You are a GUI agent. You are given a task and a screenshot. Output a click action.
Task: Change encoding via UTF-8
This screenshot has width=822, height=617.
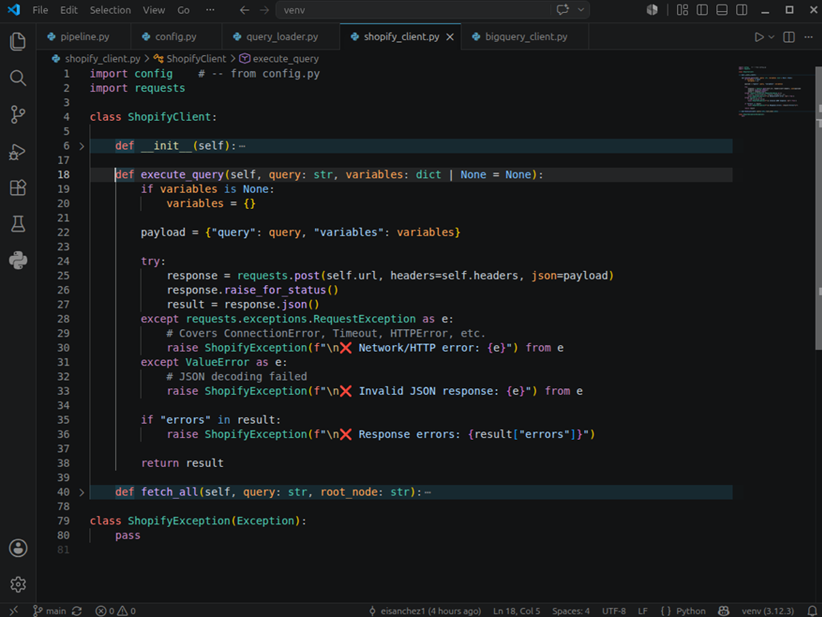click(x=613, y=611)
